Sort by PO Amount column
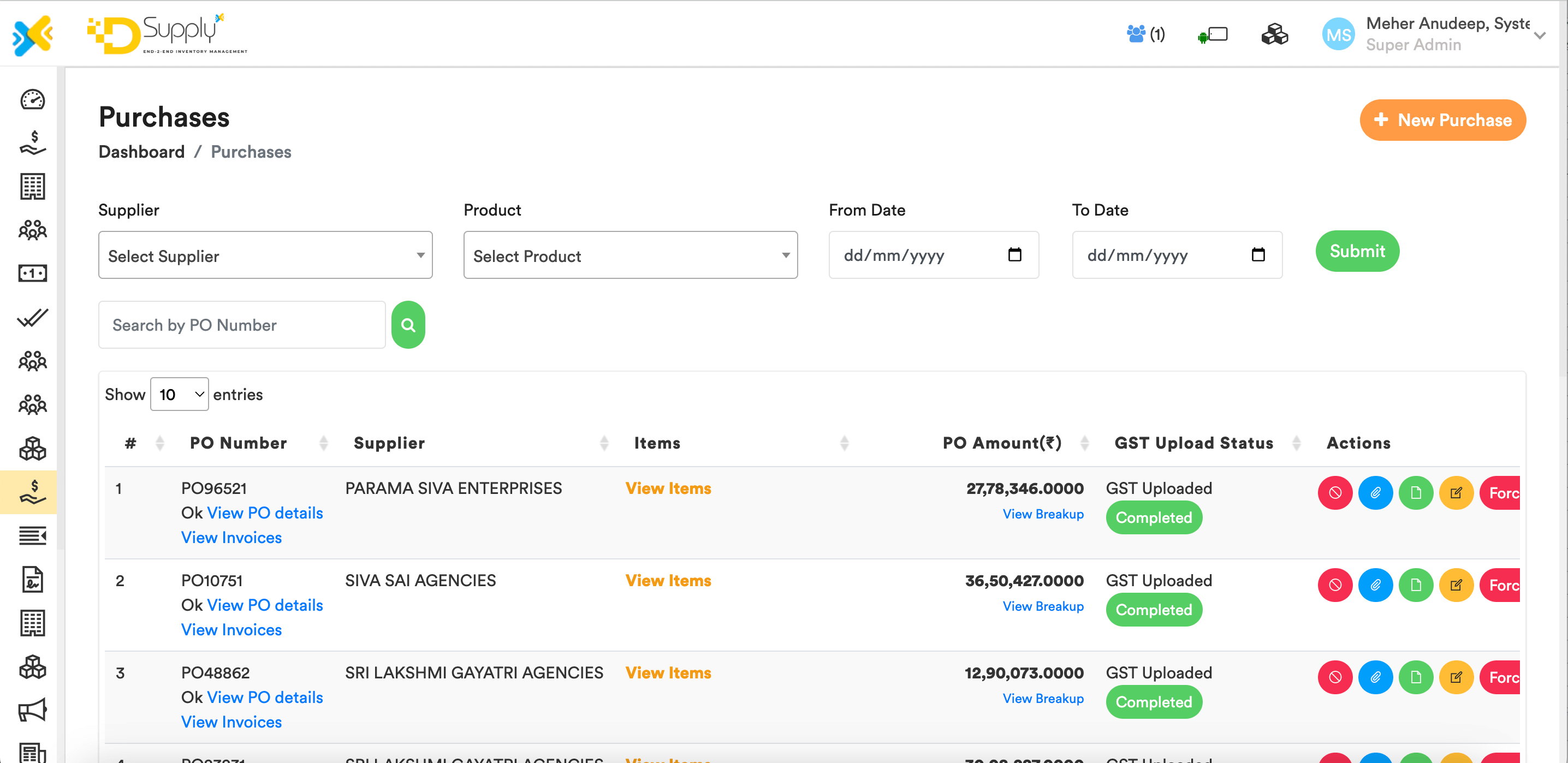The image size is (1568, 763). 1084,443
